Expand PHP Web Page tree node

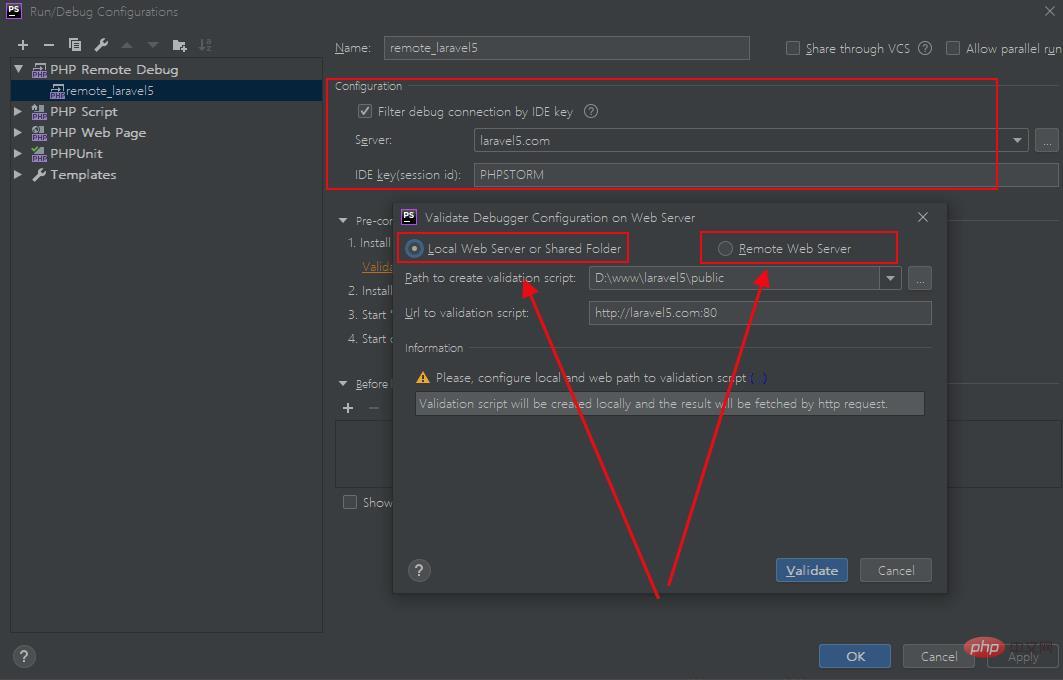[x=18, y=132]
